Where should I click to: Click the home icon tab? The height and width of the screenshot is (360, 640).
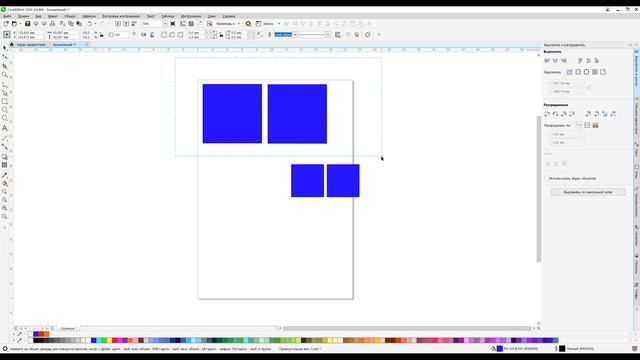11,44
